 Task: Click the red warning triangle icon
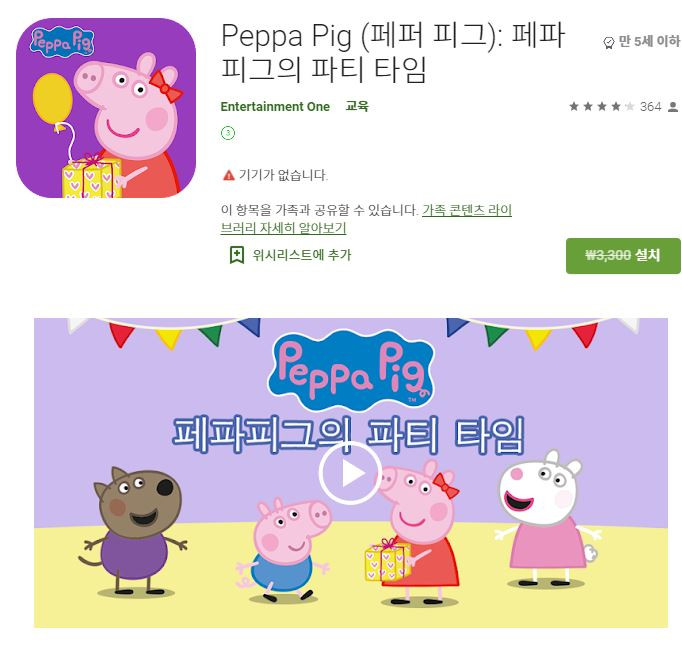coord(228,175)
